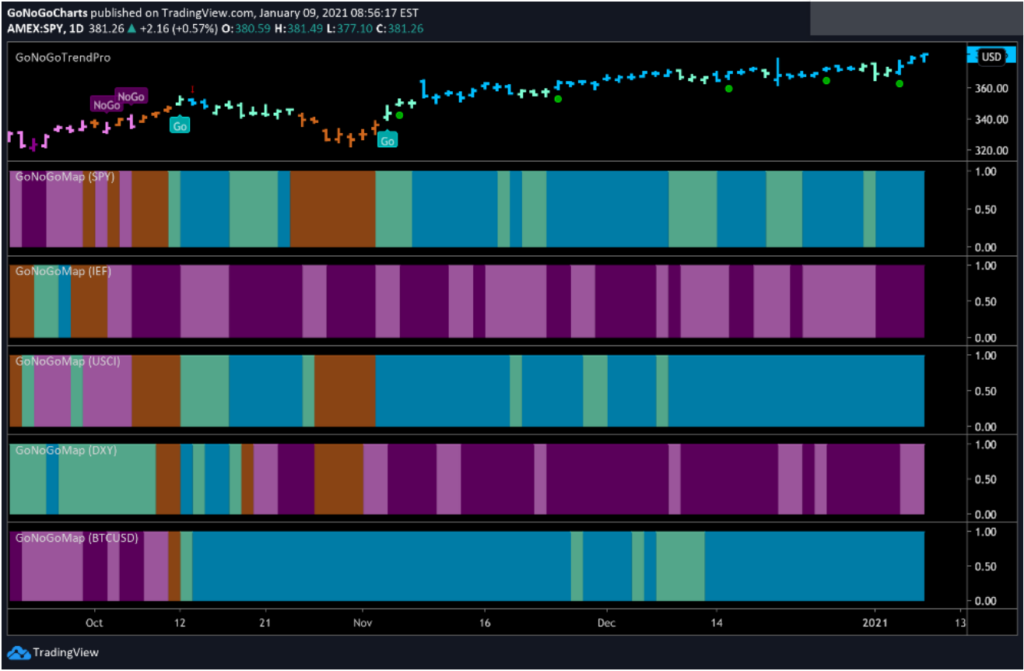Click the Go signal marker near October 12
Screen dimensions: 1024x671
(180, 125)
